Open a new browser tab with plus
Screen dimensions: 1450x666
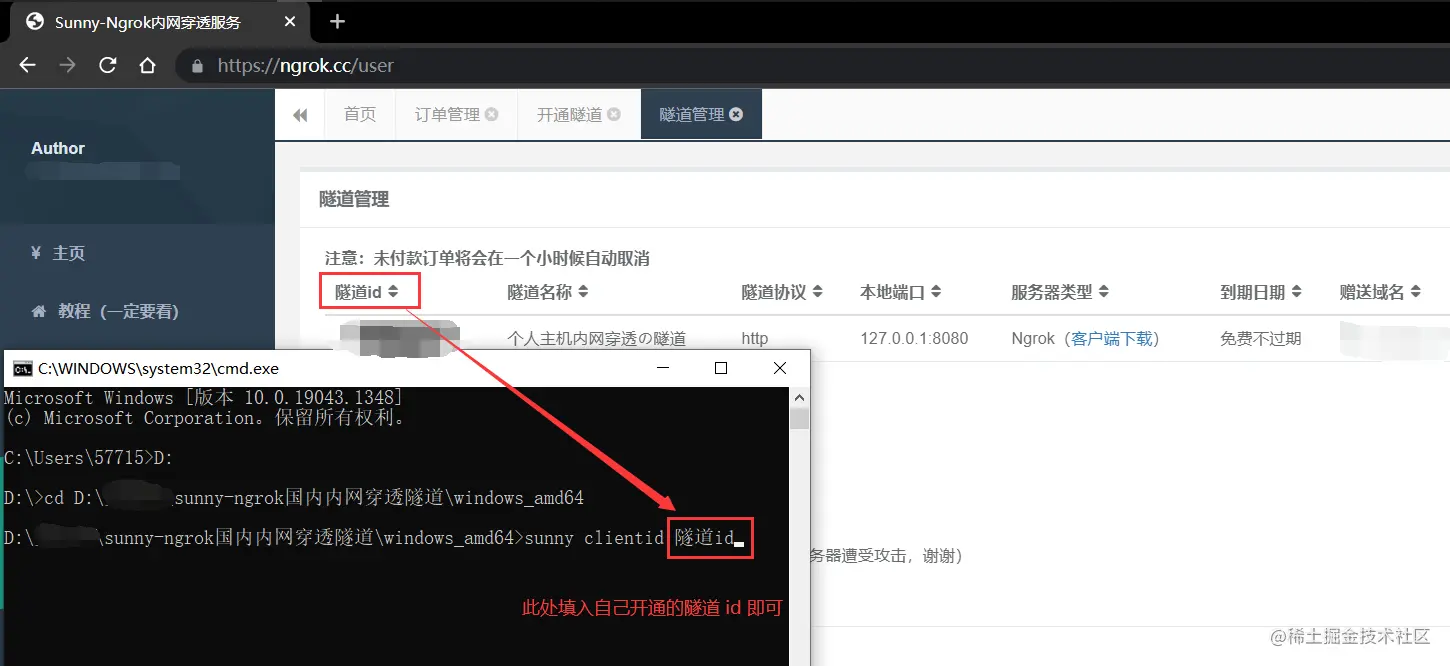click(337, 21)
